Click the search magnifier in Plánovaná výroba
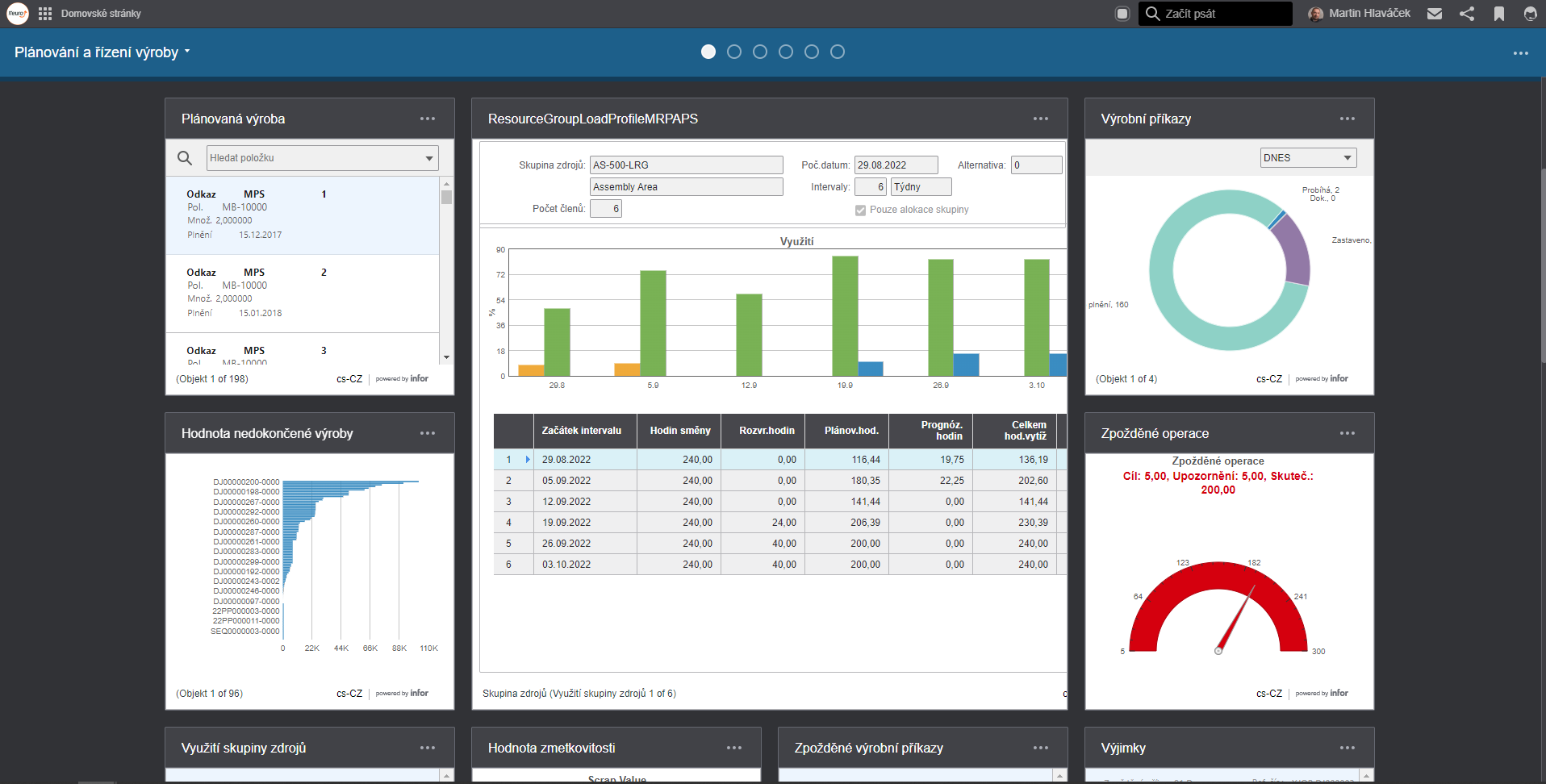The width and height of the screenshot is (1546, 784). 185,158
